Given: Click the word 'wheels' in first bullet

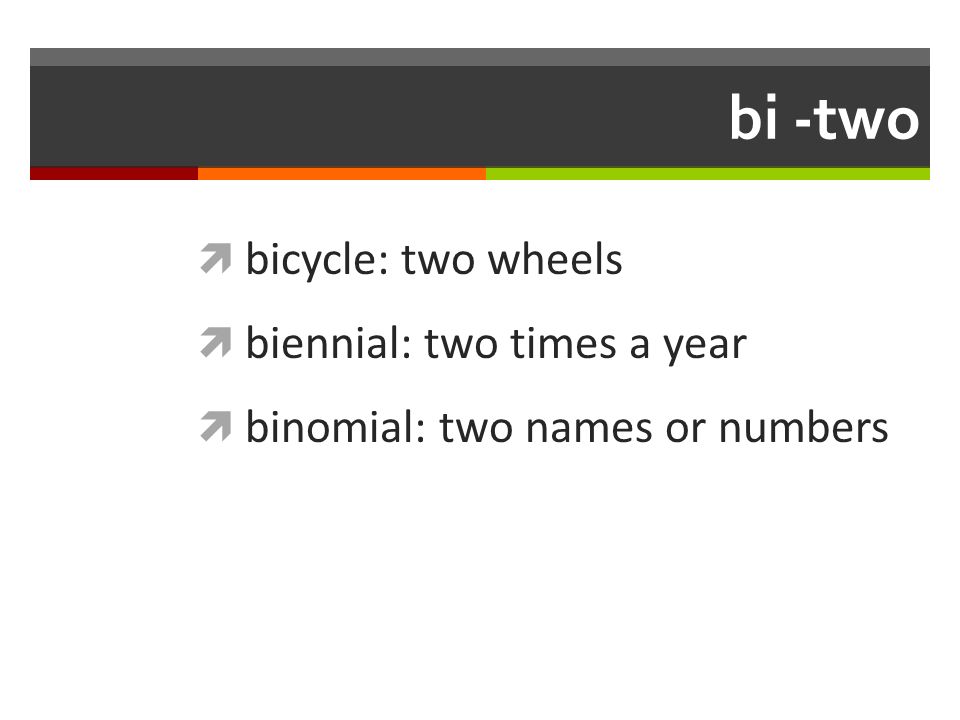Looking at the screenshot, I should 555,259.
